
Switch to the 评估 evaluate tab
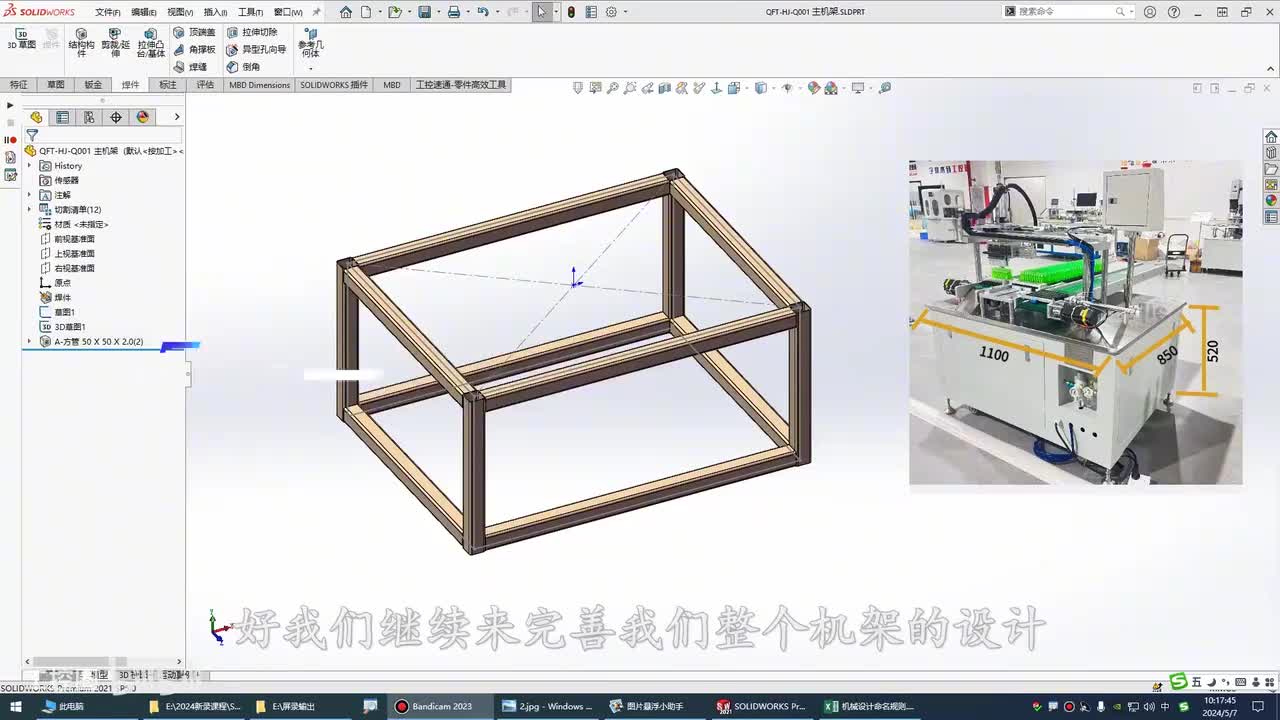(x=205, y=85)
